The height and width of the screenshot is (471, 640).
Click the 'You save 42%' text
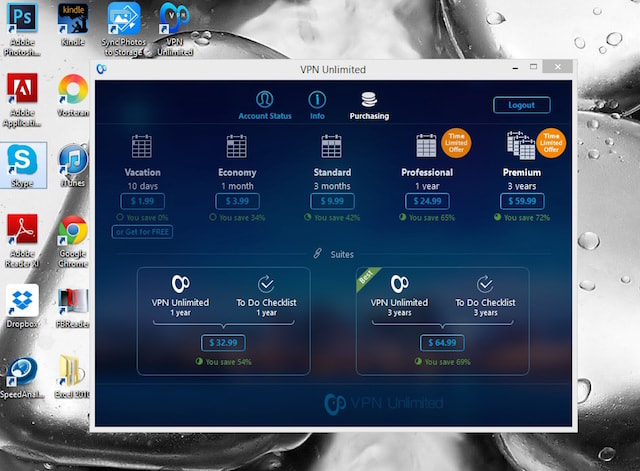pos(337,218)
